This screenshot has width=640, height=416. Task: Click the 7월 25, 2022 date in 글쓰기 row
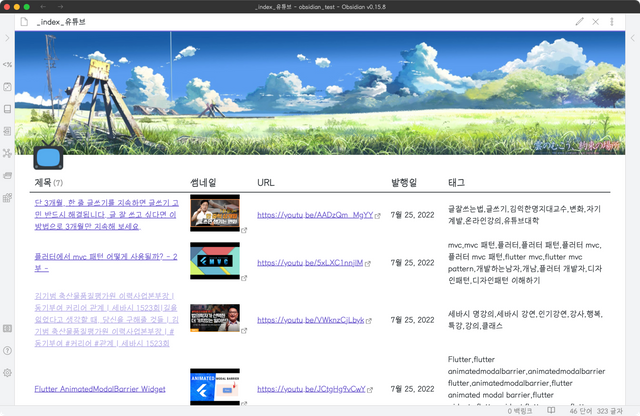point(412,215)
